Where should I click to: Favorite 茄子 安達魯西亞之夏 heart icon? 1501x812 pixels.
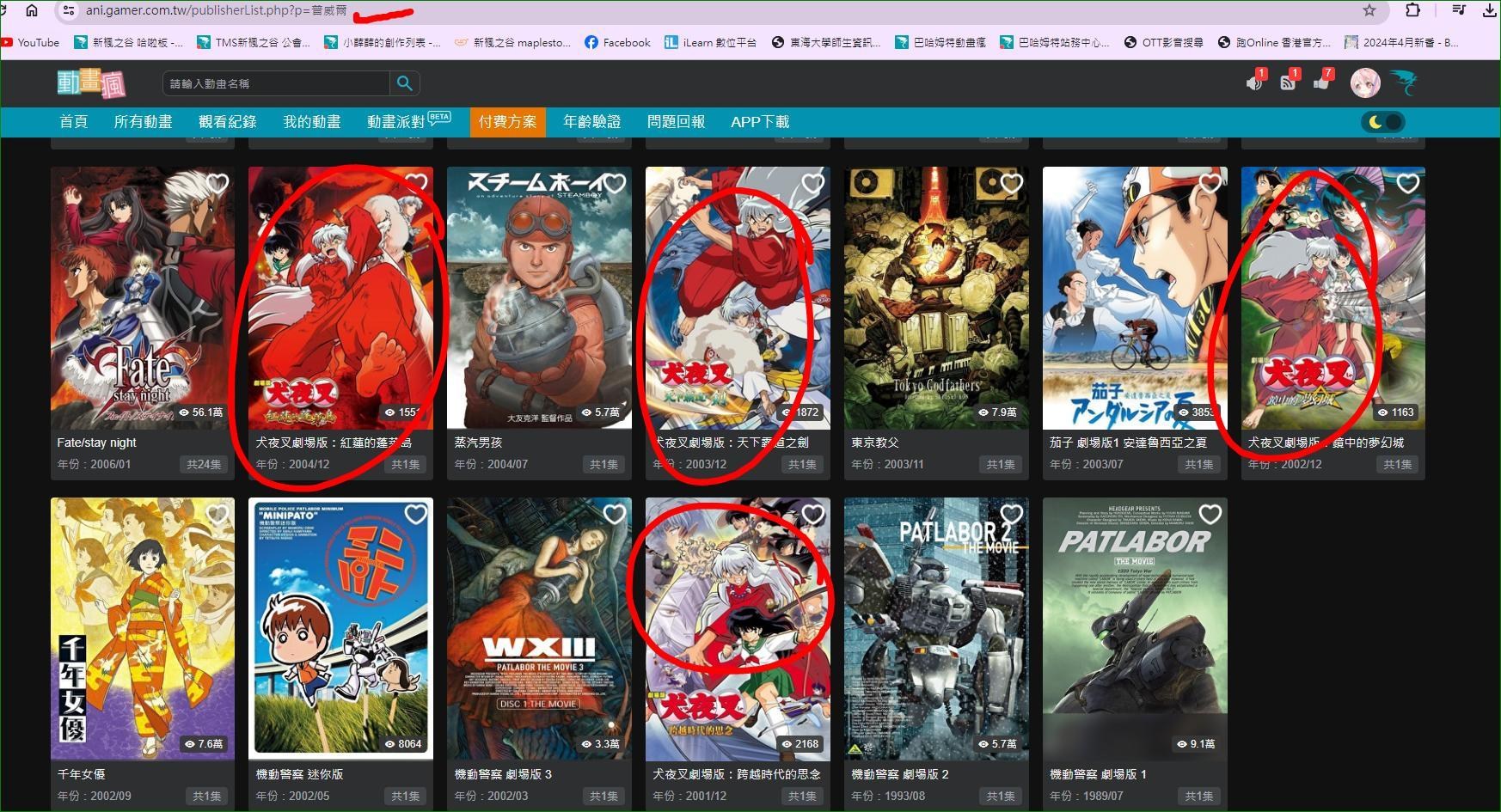tap(1210, 183)
